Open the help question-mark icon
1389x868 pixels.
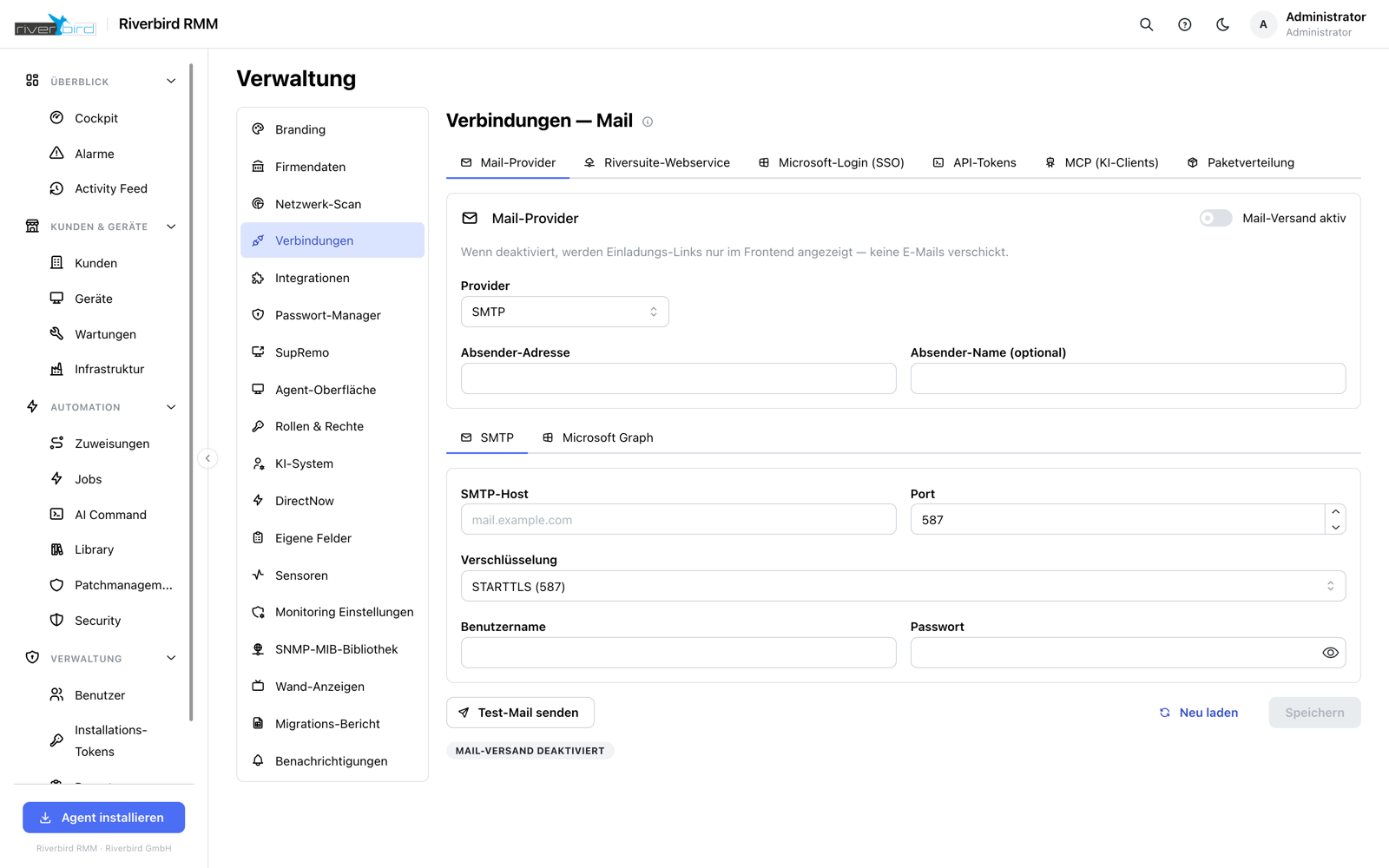[1184, 24]
